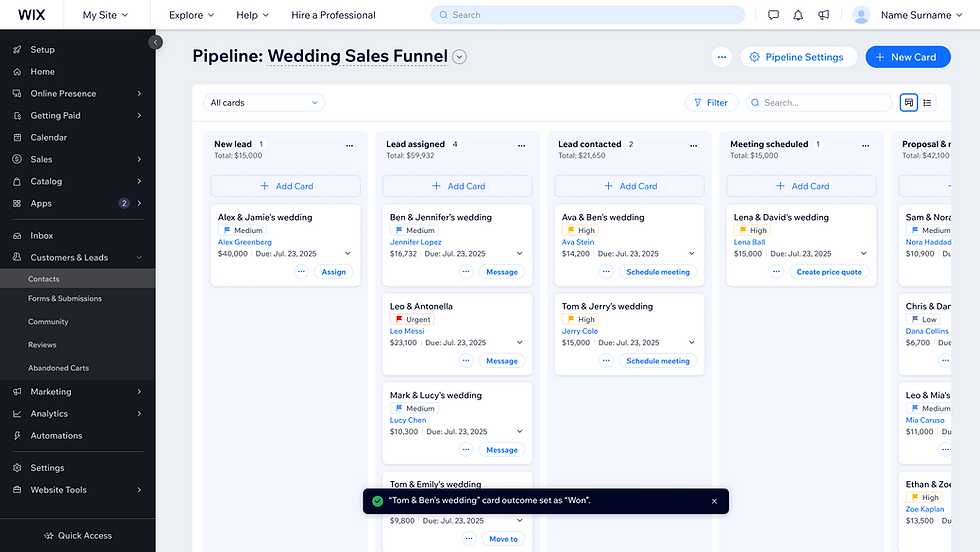The width and height of the screenshot is (980, 552).
Task: Open the Explore menu
Action: 191,15
